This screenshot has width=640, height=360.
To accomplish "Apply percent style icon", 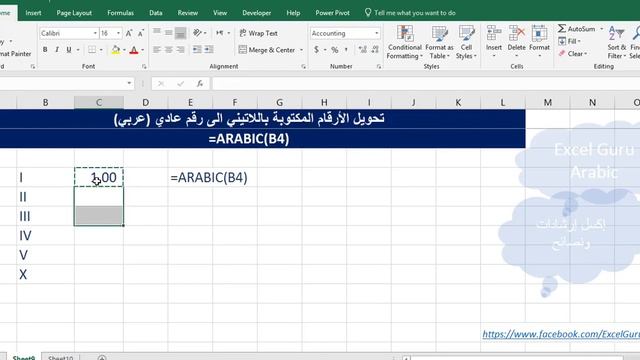I will 335,50.
